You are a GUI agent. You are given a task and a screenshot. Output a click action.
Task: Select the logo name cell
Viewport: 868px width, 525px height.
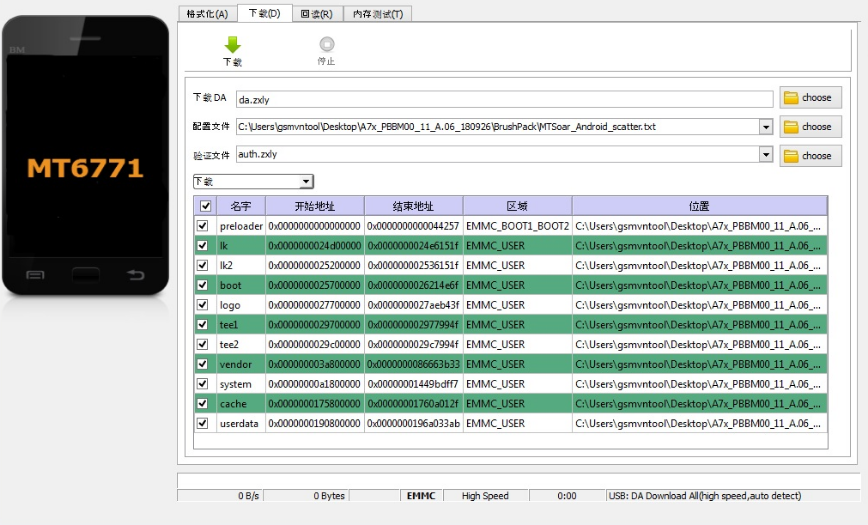pyautogui.click(x=241, y=305)
